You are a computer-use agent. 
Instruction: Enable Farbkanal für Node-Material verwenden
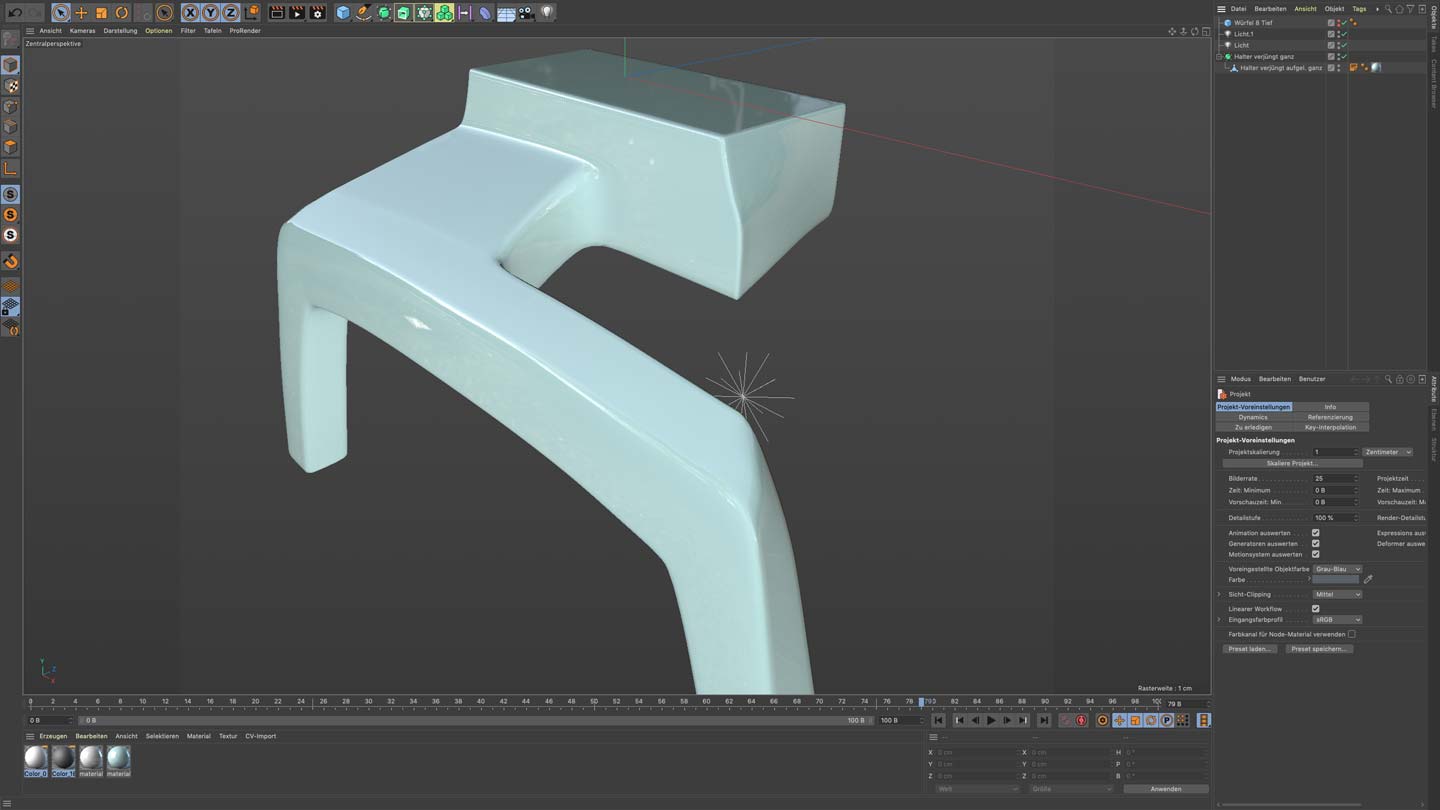[1351, 634]
